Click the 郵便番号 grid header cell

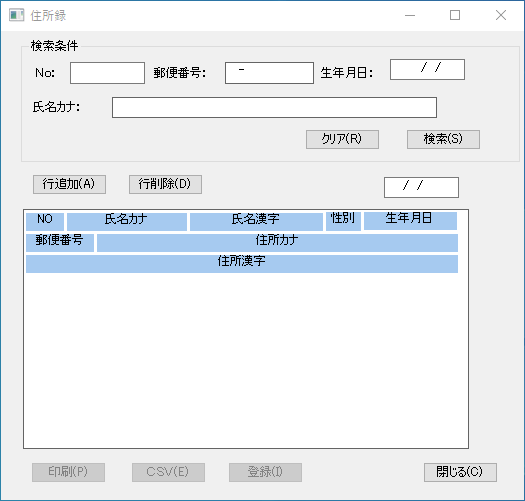click(x=60, y=243)
